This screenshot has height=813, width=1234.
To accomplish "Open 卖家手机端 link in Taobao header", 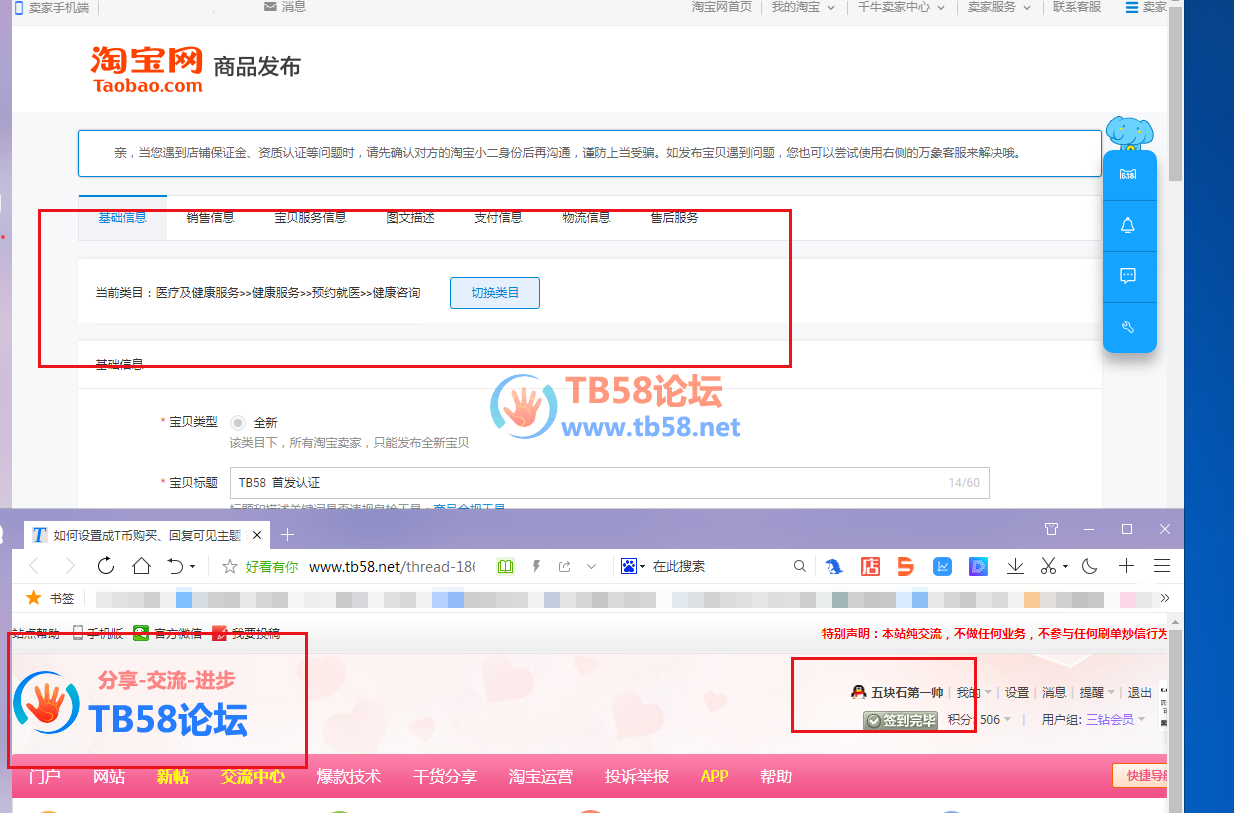I will pyautogui.click(x=52, y=8).
